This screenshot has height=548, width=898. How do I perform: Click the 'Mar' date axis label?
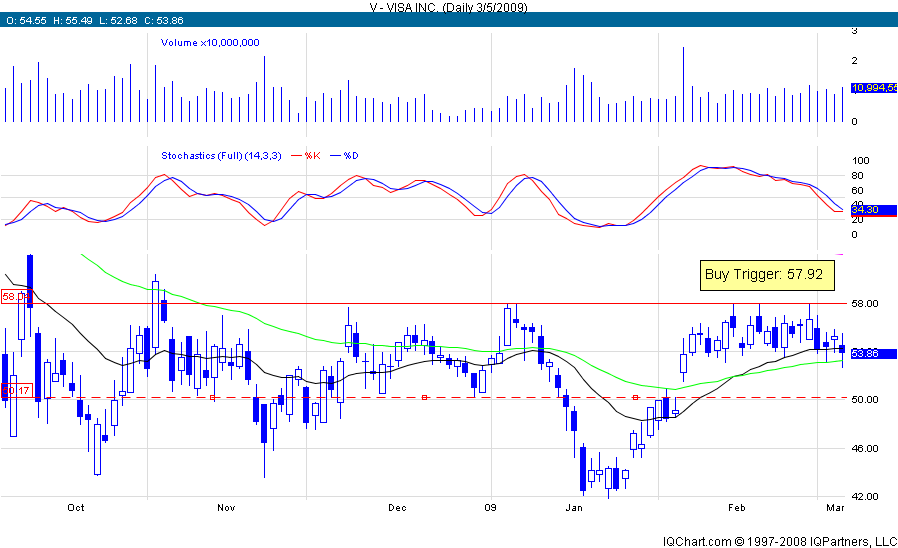836,507
